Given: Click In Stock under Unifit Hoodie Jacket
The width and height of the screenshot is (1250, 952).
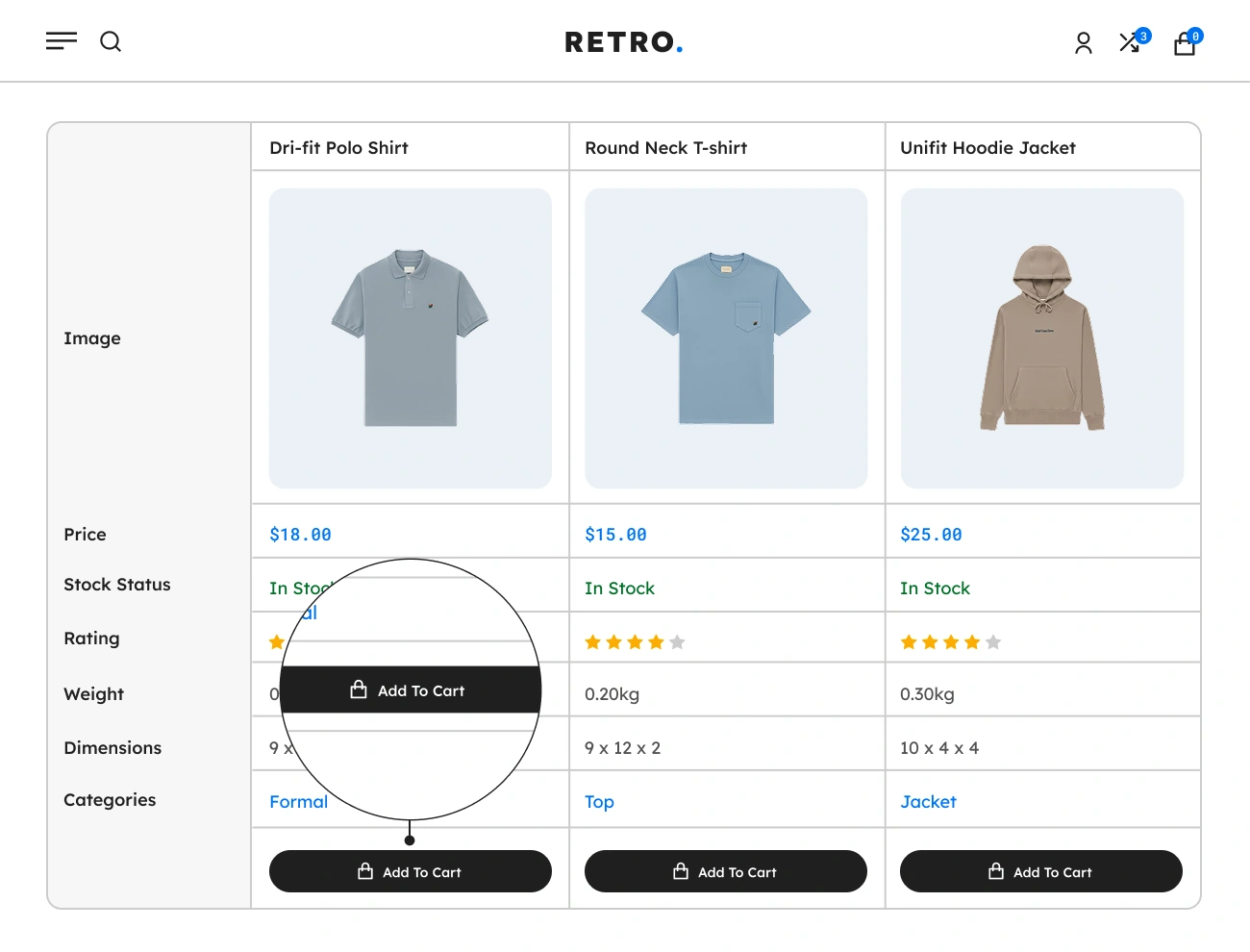Looking at the screenshot, I should [x=935, y=589].
